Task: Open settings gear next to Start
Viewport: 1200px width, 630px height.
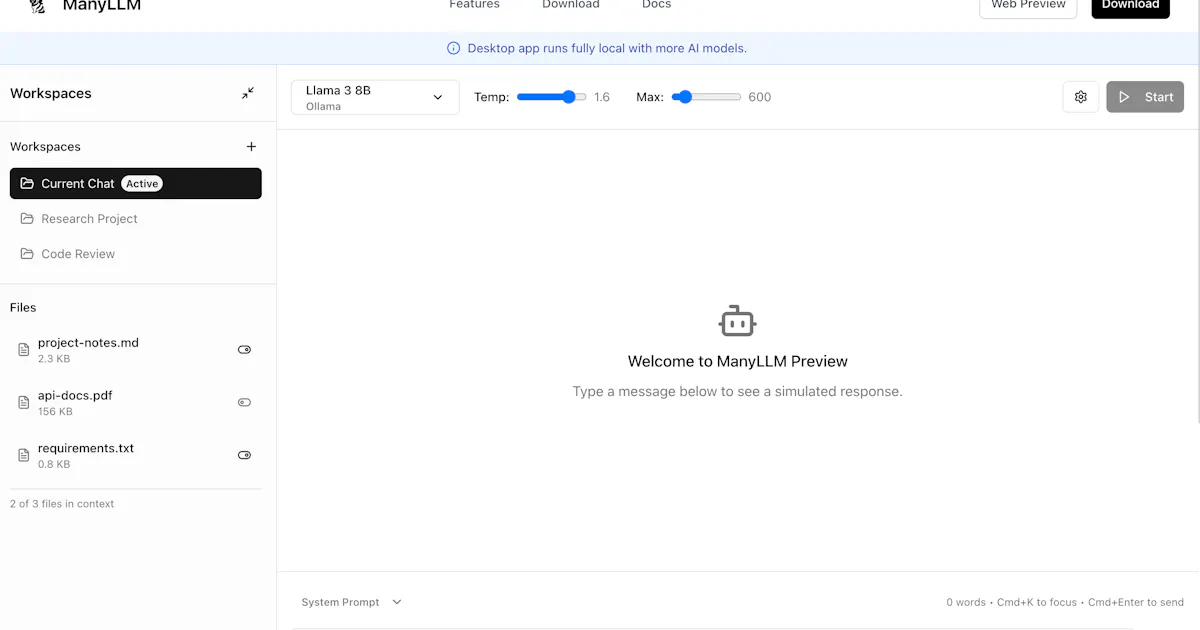Action: tap(1081, 97)
